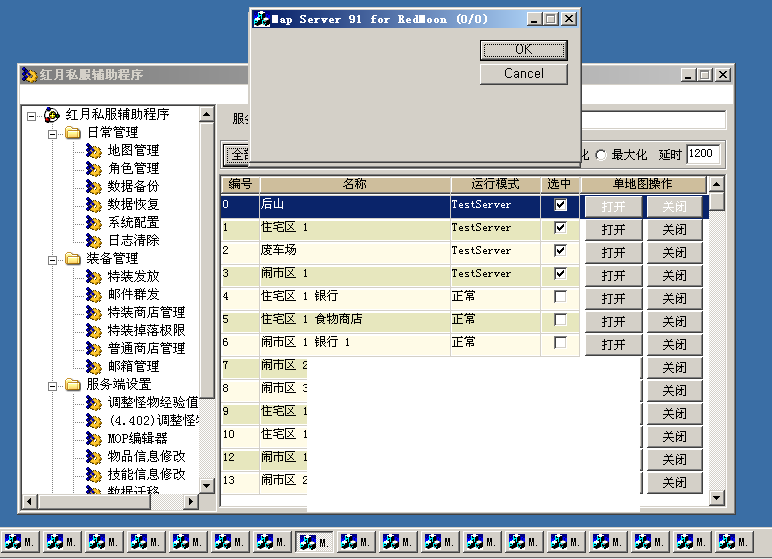This screenshot has height=559, width=772.
Task: Open 数据备份 node
Action: pyautogui.click(x=133, y=186)
